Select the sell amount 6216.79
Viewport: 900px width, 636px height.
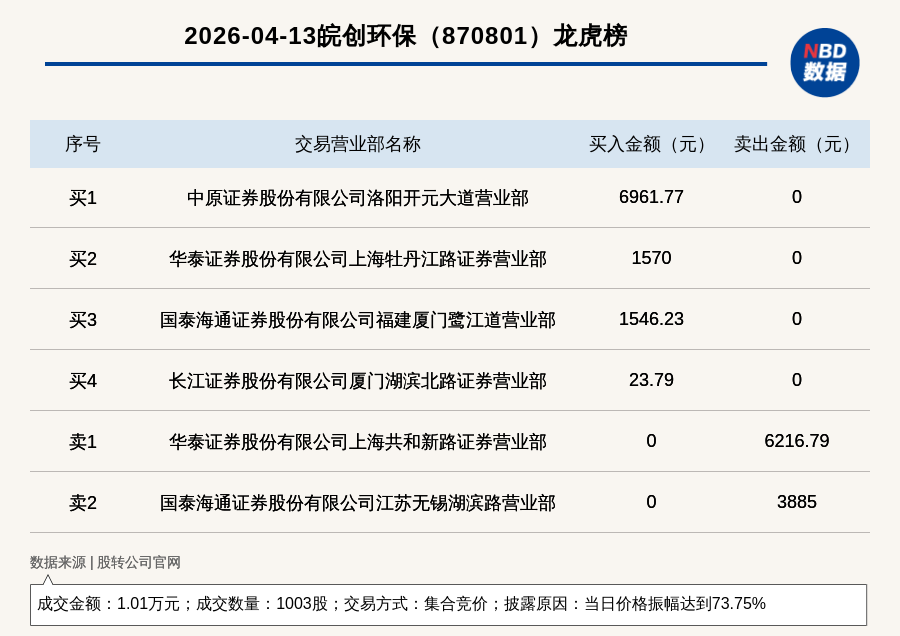pyautogui.click(x=796, y=441)
